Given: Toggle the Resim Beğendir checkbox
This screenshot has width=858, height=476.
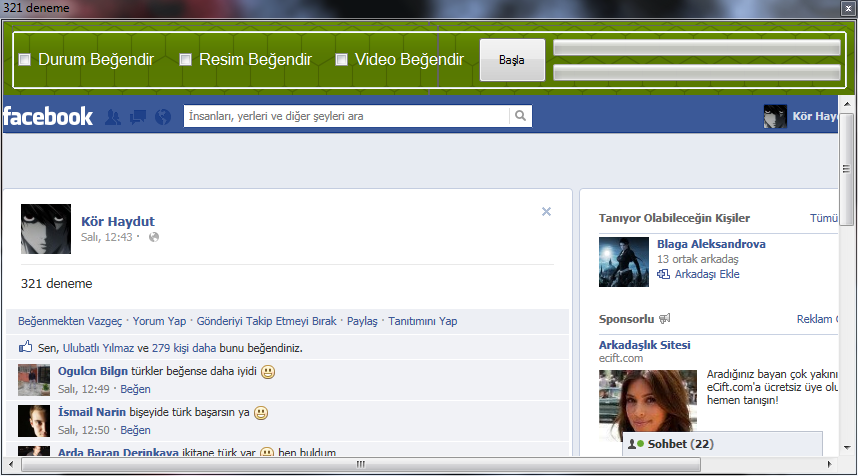Looking at the screenshot, I should (185, 60).
